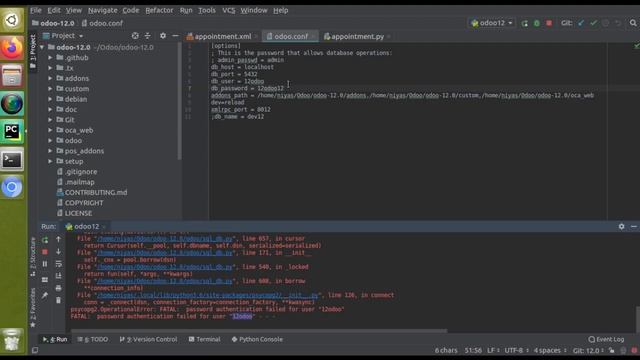640x360 pixels.
Task: Open odoo12 run configuration dropdown
Action: pyautogui.click(x=492, y=23)
